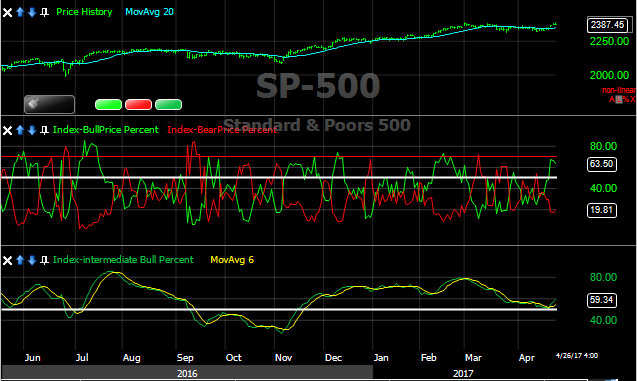Move the Index-BullPrice Percent panel up
637x381 pixels.
coord(20,130)
